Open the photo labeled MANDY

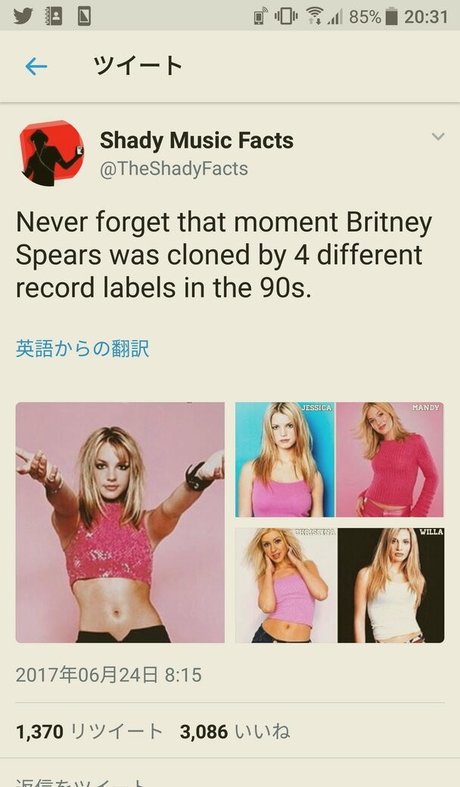coord(390,459)
